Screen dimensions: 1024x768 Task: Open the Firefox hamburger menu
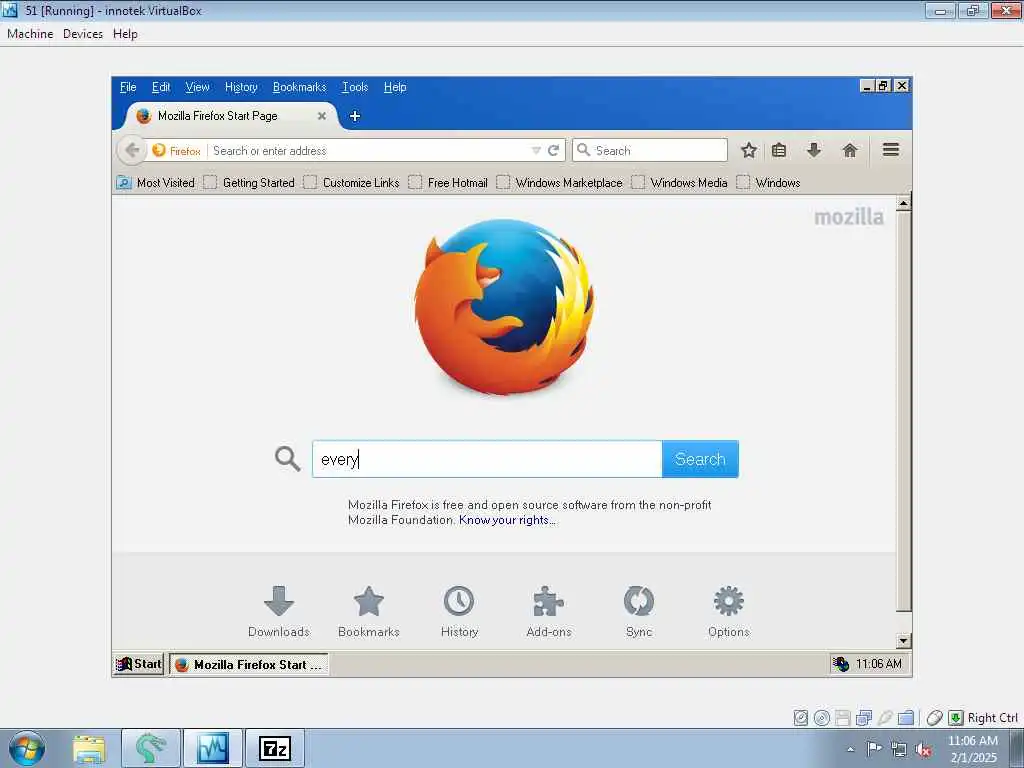click(x=891, y=150)
